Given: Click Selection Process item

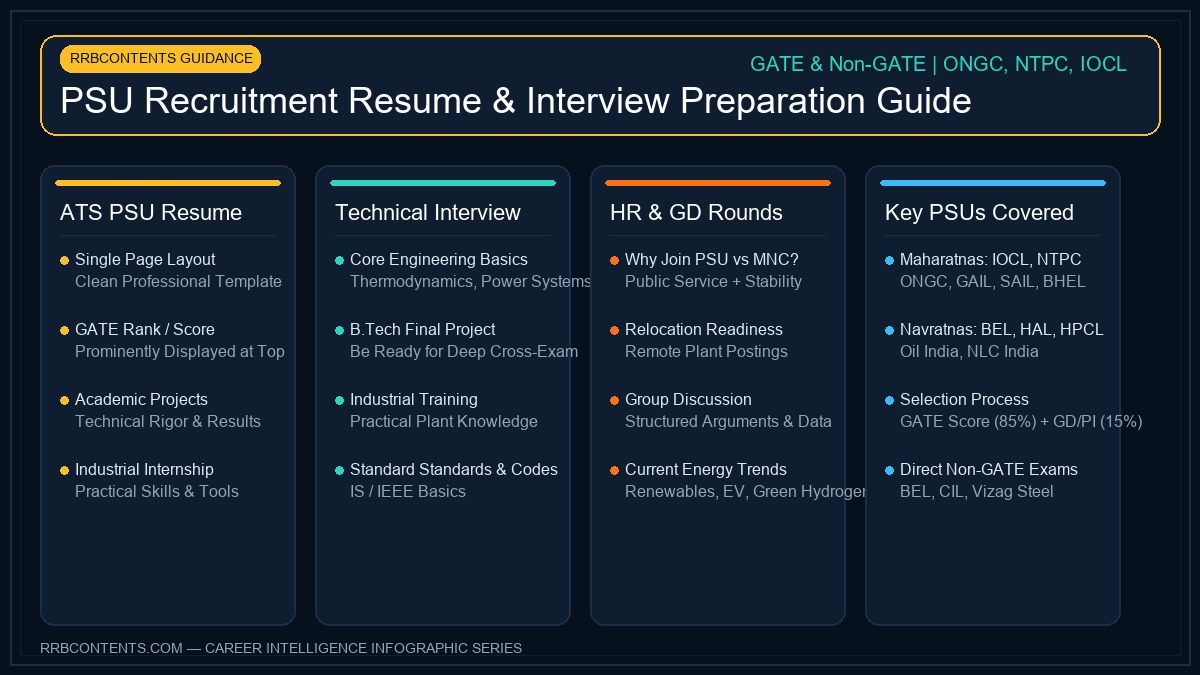Looking at the screenshot, I should [x=964, y=400].
